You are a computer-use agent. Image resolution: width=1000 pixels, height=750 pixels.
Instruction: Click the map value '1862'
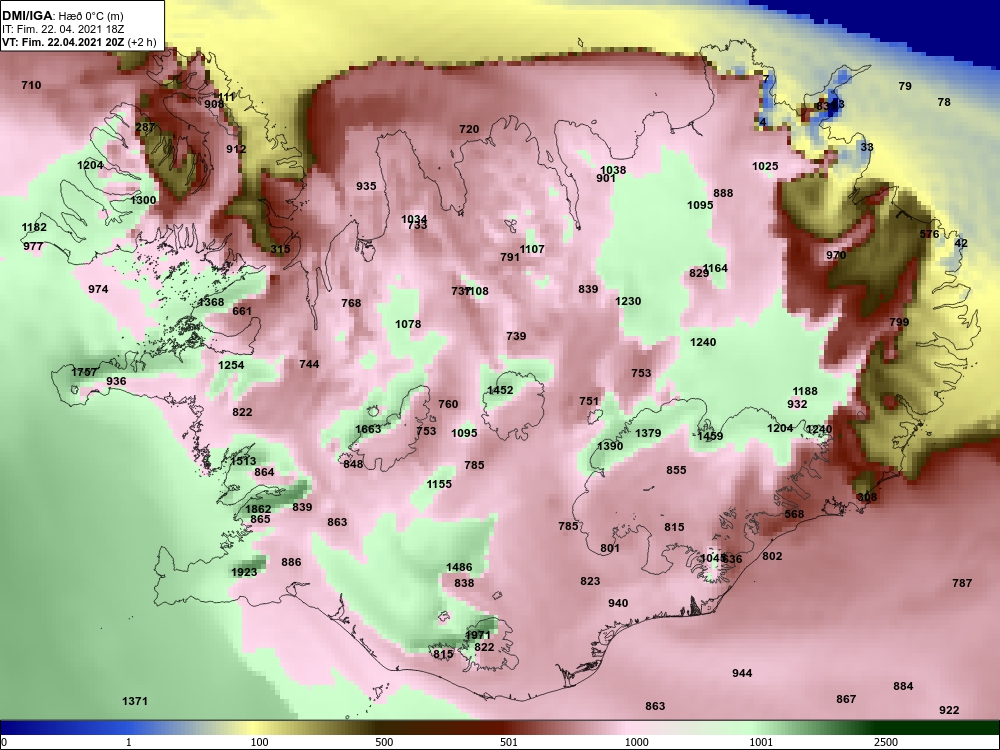coord(258,510)
